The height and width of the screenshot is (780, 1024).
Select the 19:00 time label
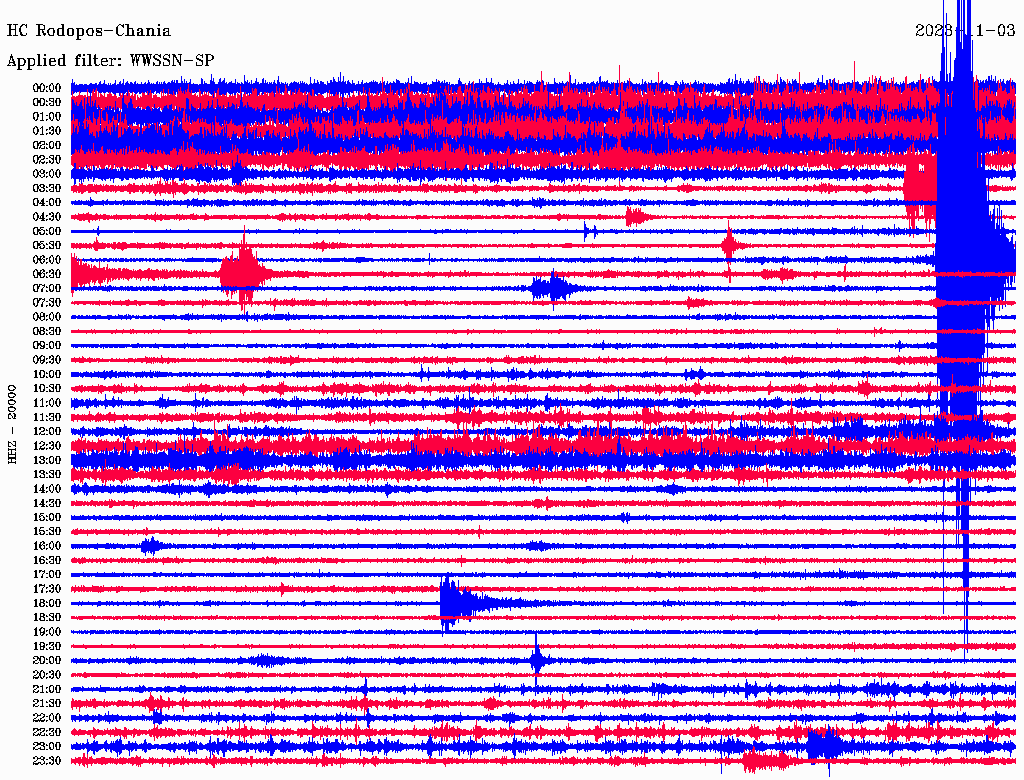coord(46,632)
